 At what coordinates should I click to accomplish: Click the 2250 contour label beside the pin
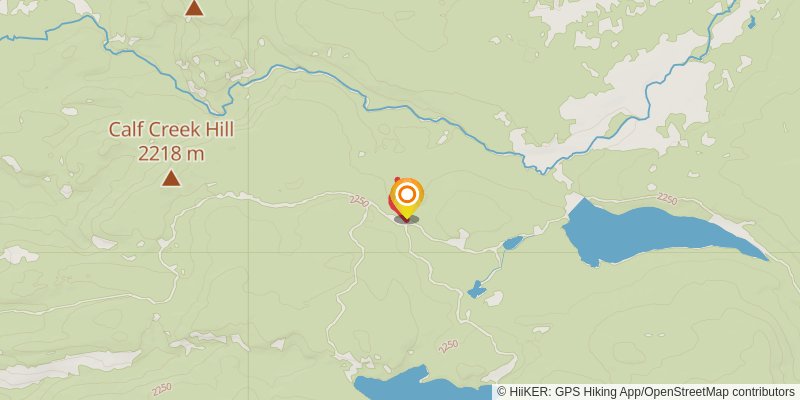point(359,201)
